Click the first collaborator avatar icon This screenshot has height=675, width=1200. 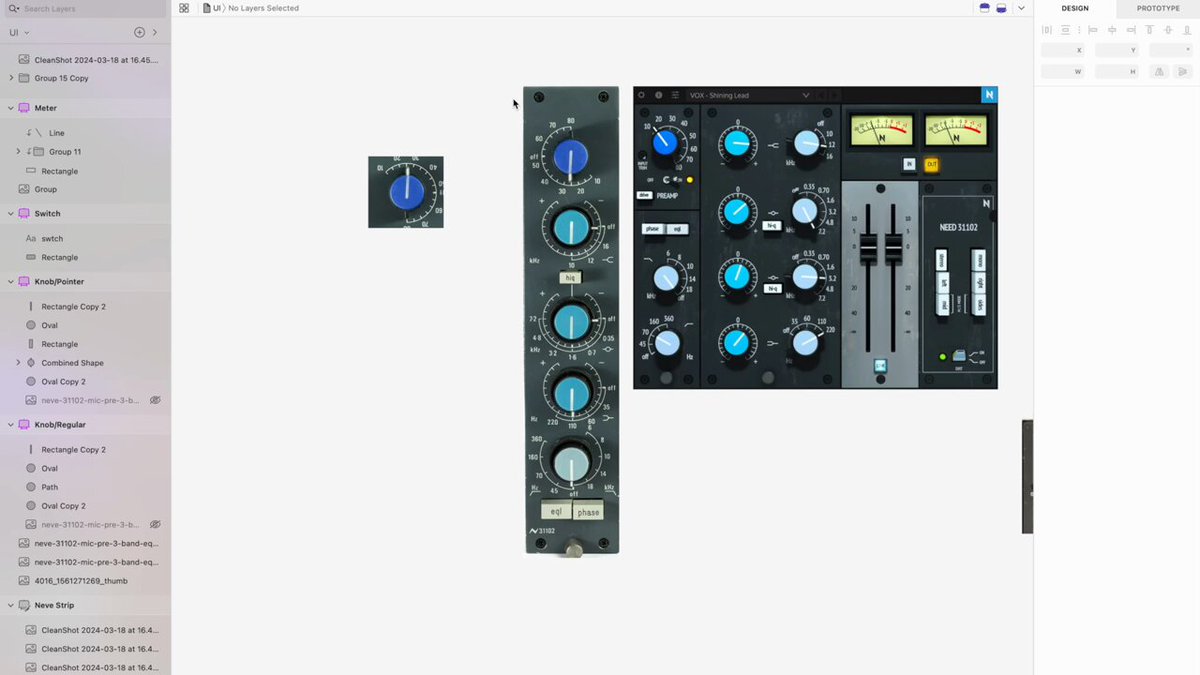985,8
